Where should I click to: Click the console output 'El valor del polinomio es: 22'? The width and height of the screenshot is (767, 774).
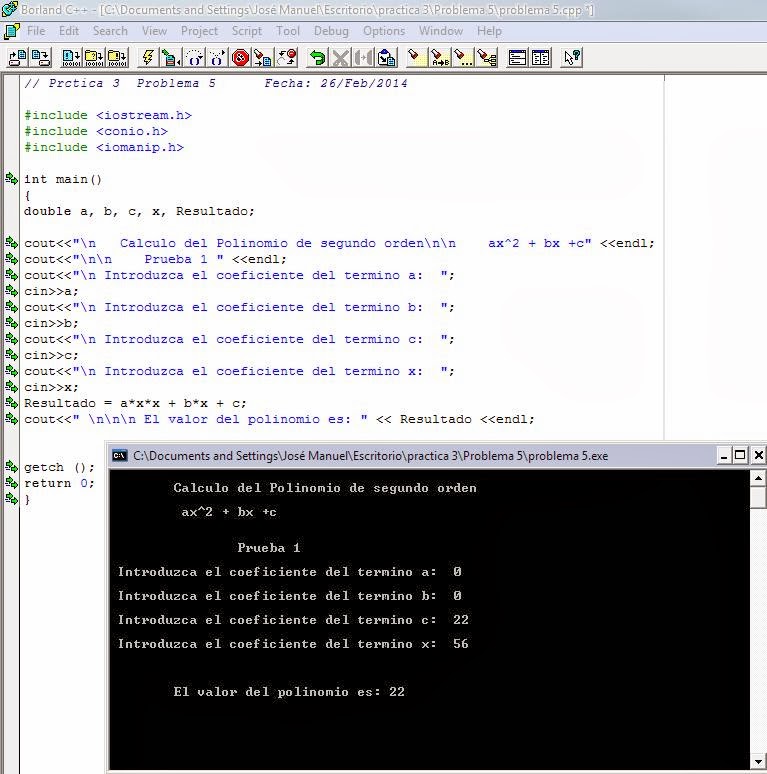[289, 692]
